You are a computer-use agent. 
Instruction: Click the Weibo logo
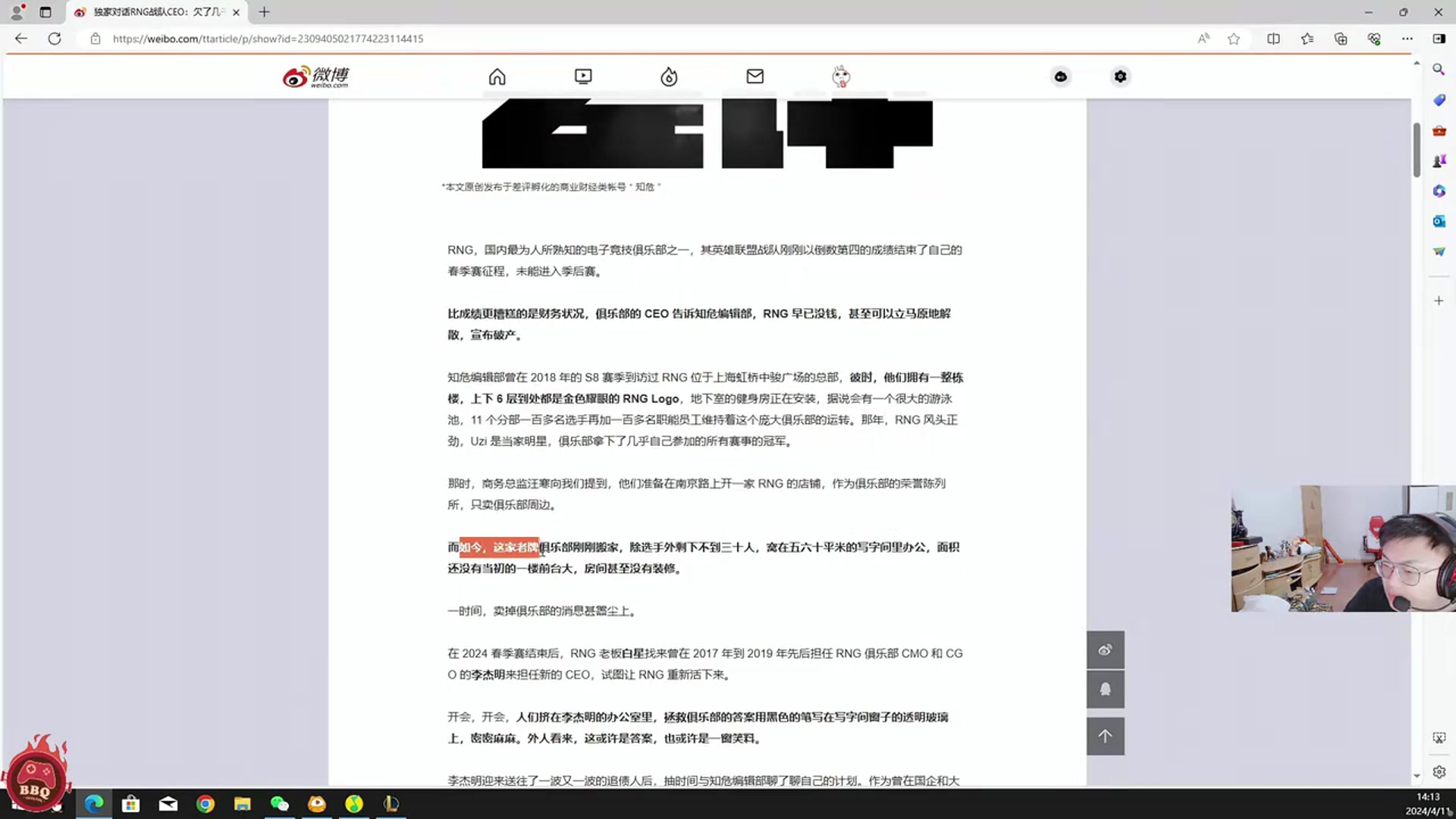315,77
